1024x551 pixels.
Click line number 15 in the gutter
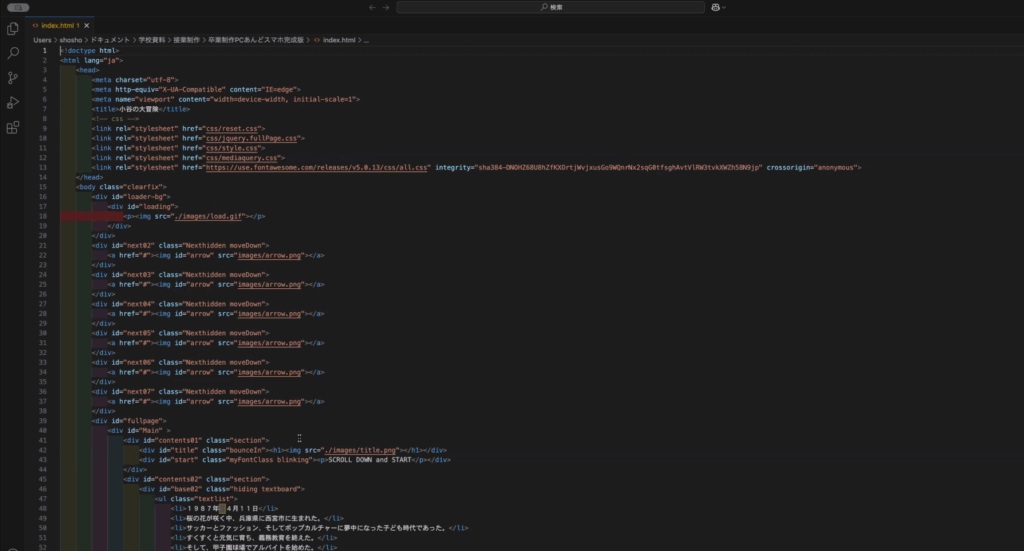tap(44, 186)
